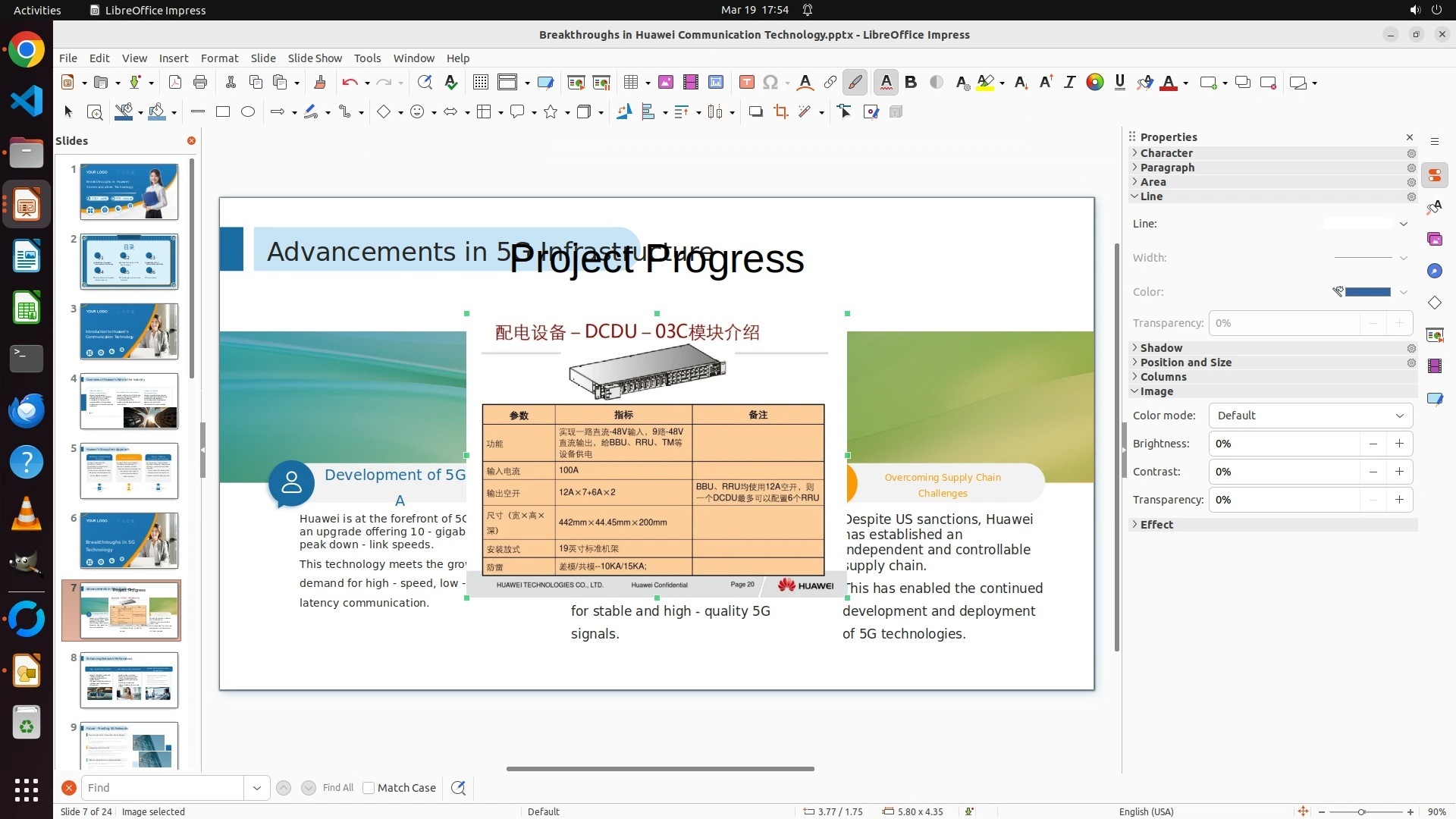
Task: Click the Find All button
Action: point(337,788)
